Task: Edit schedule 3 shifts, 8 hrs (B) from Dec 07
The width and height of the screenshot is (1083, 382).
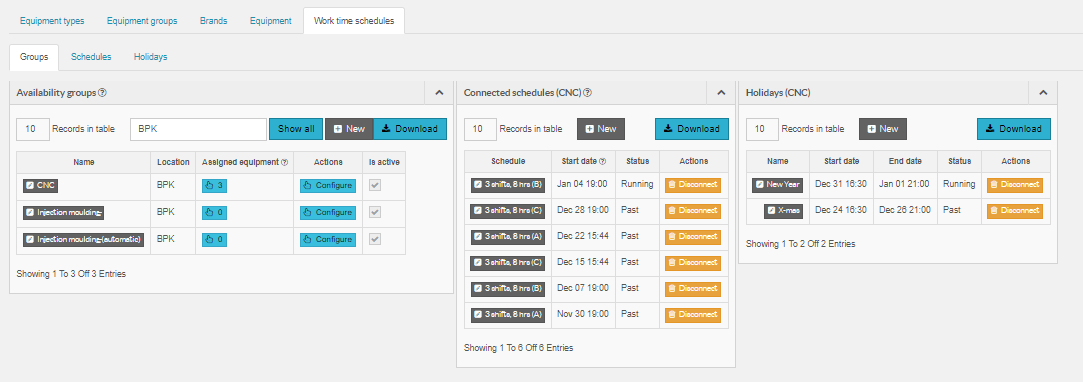Action: 508,289
